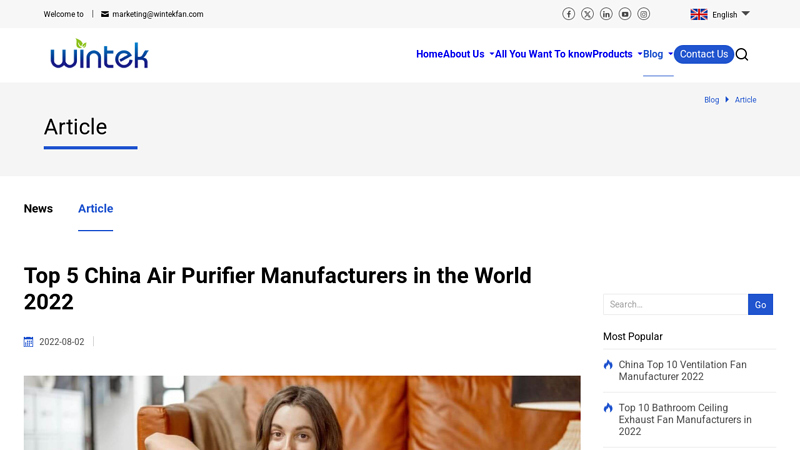Click the Most Popular heading
This screenshot has width=800, height=450.
(x=633, y=337)
